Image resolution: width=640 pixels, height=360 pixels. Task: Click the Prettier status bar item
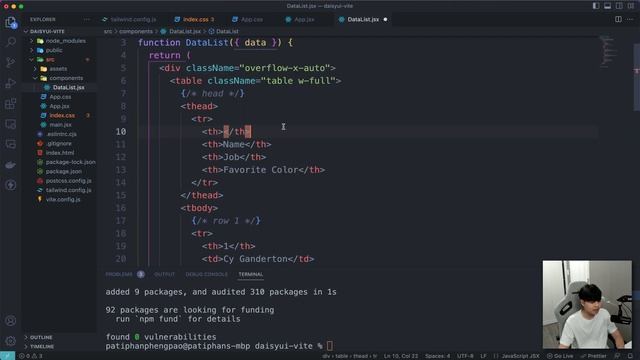click(593, 356)
